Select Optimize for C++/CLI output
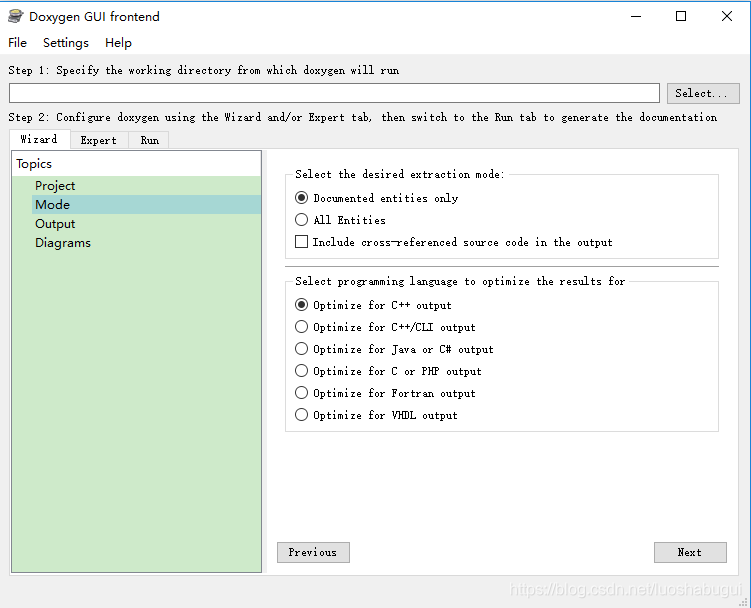The image size is (751, 608). [x=385, y=327]
